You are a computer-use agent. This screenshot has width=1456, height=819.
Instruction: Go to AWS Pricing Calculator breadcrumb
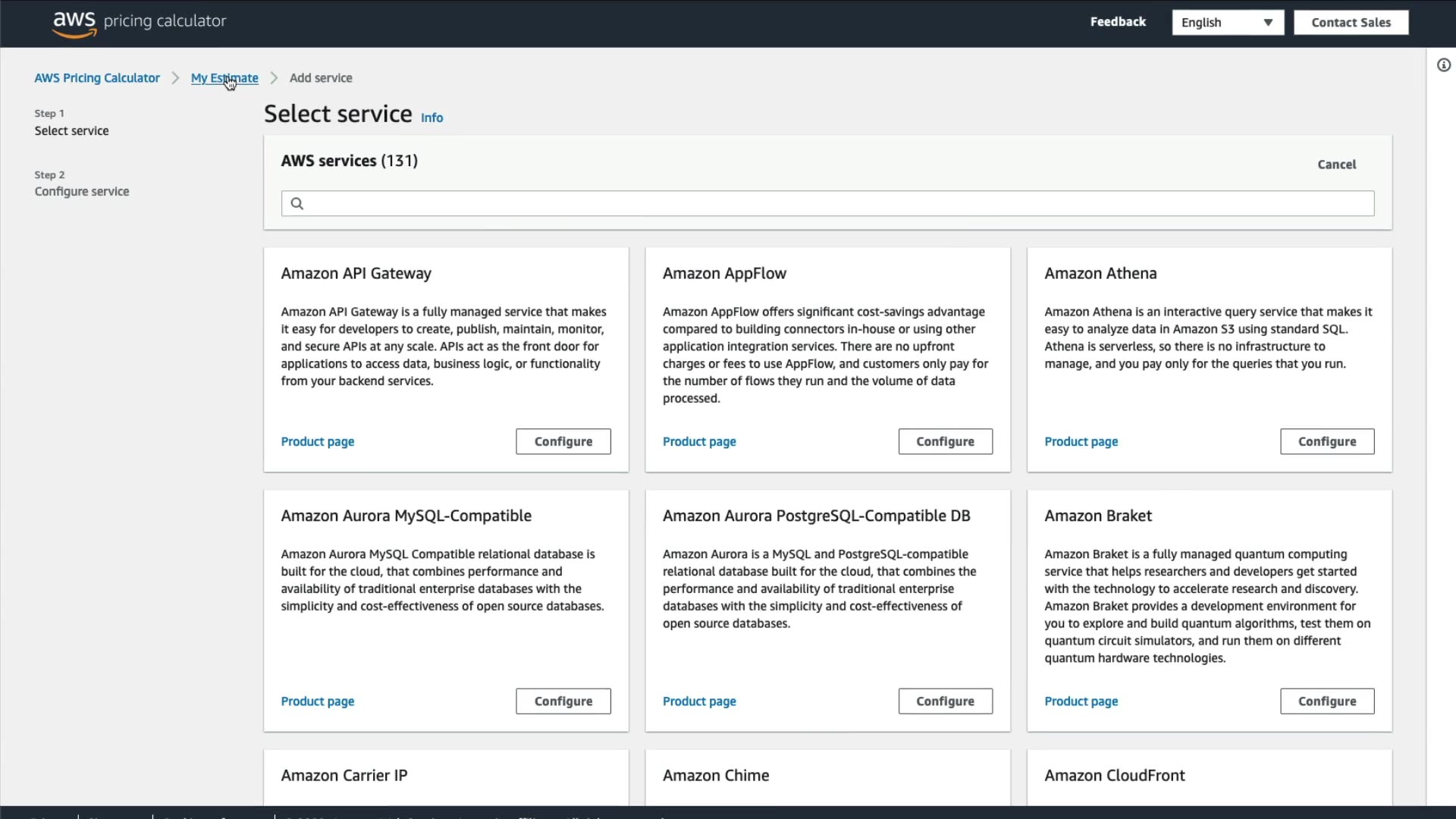pyautogui.click(x=97, y=78)
